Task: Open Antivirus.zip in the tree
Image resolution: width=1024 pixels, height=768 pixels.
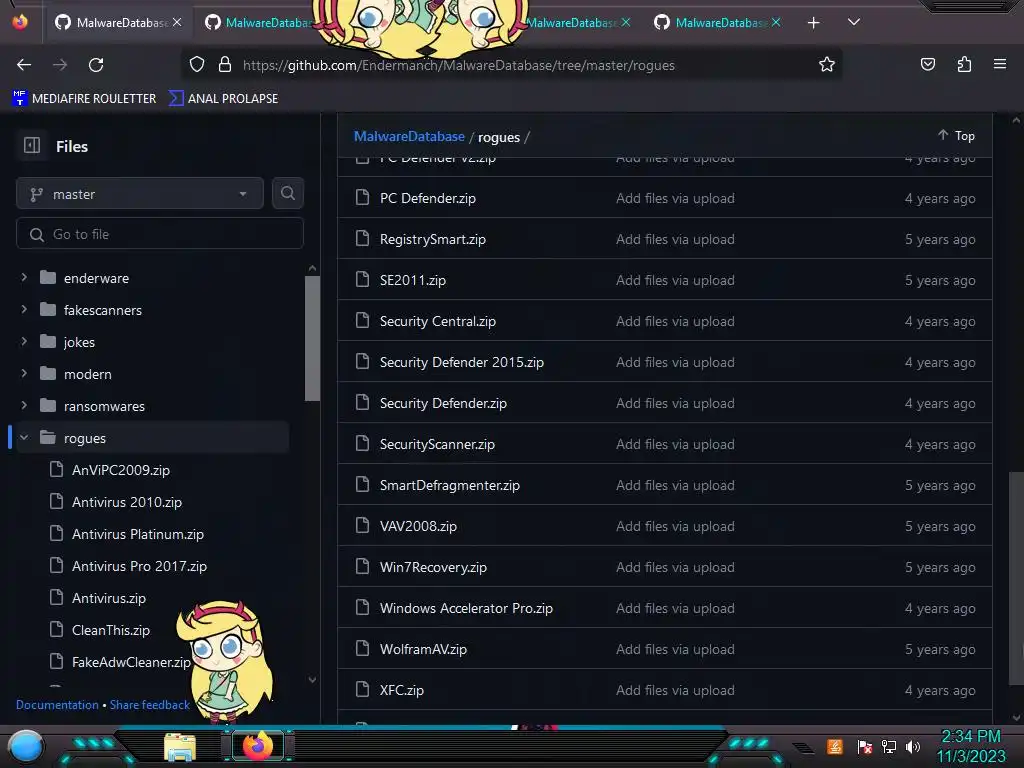Action: 108,598
